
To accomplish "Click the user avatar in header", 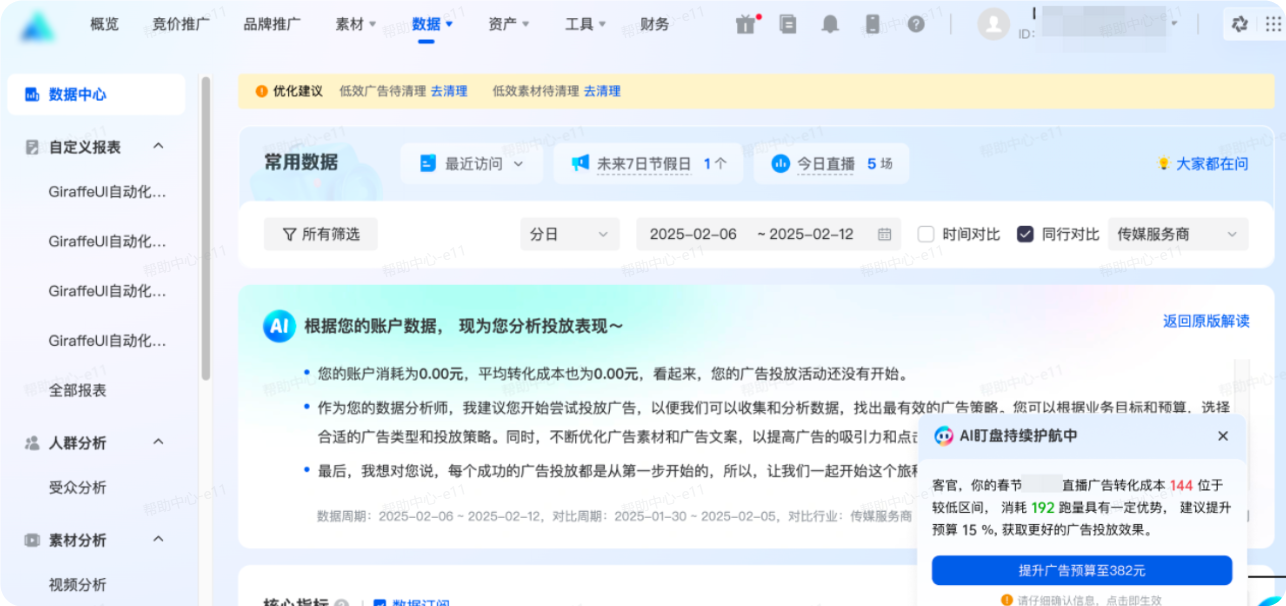I will pyautogui.click(x=993, y=24).
